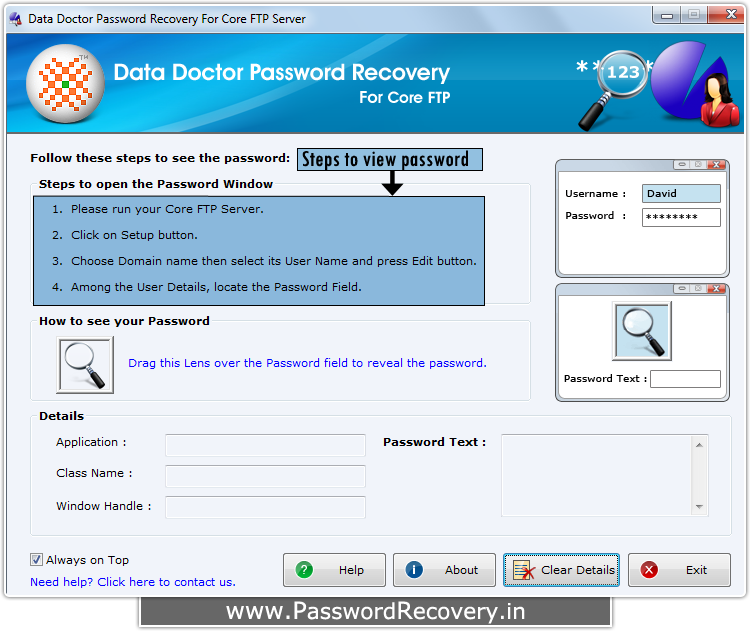
Task: Click the 123 magnifier banner graphic
Action: tap(613, 88)
